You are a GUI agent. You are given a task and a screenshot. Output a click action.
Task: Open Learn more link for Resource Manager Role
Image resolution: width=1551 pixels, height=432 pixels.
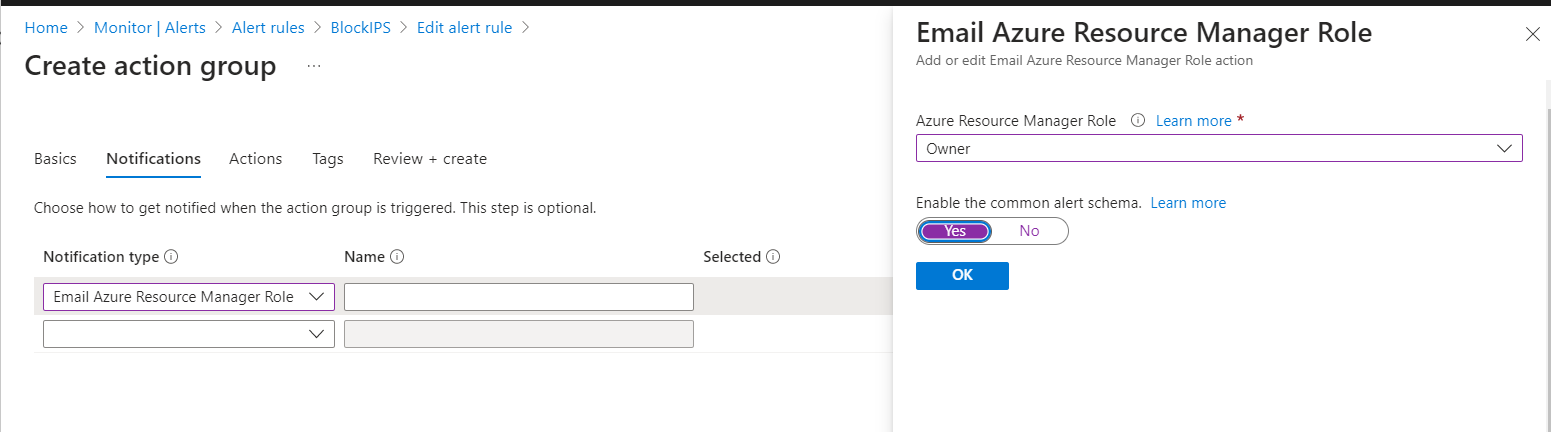[x=1193, y=120]
